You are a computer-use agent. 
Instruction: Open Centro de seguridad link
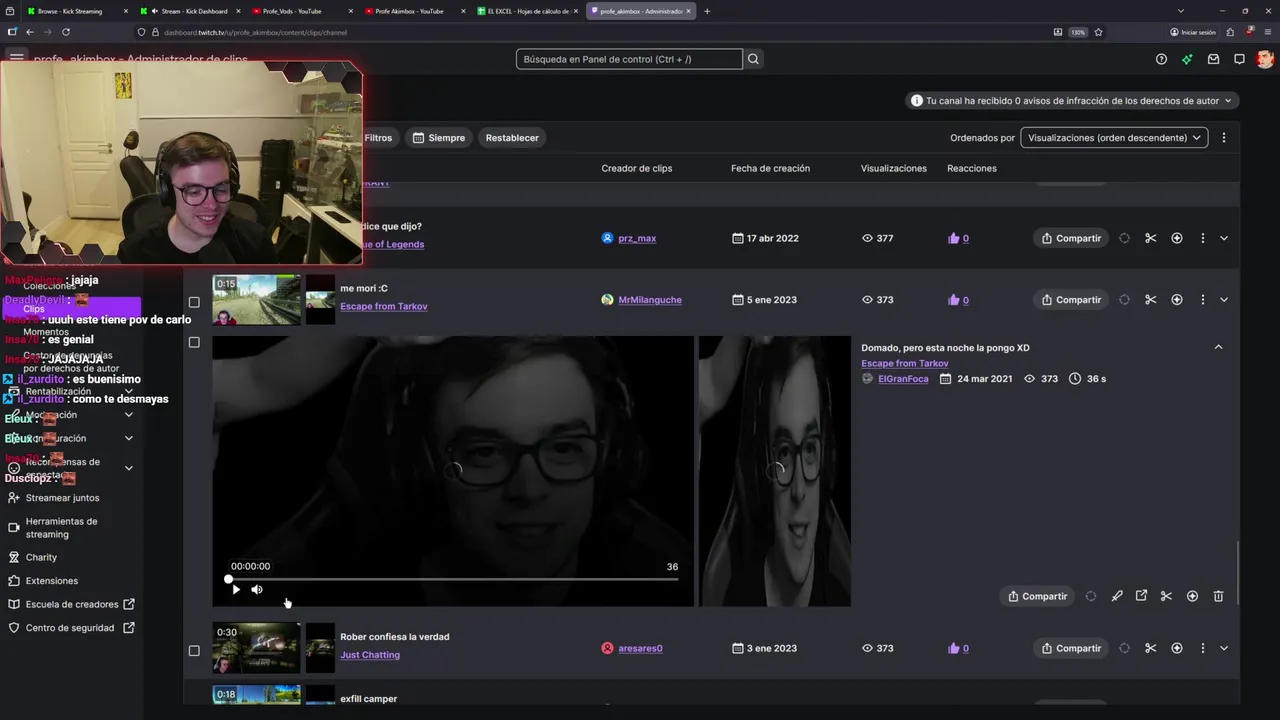point(70,628)
